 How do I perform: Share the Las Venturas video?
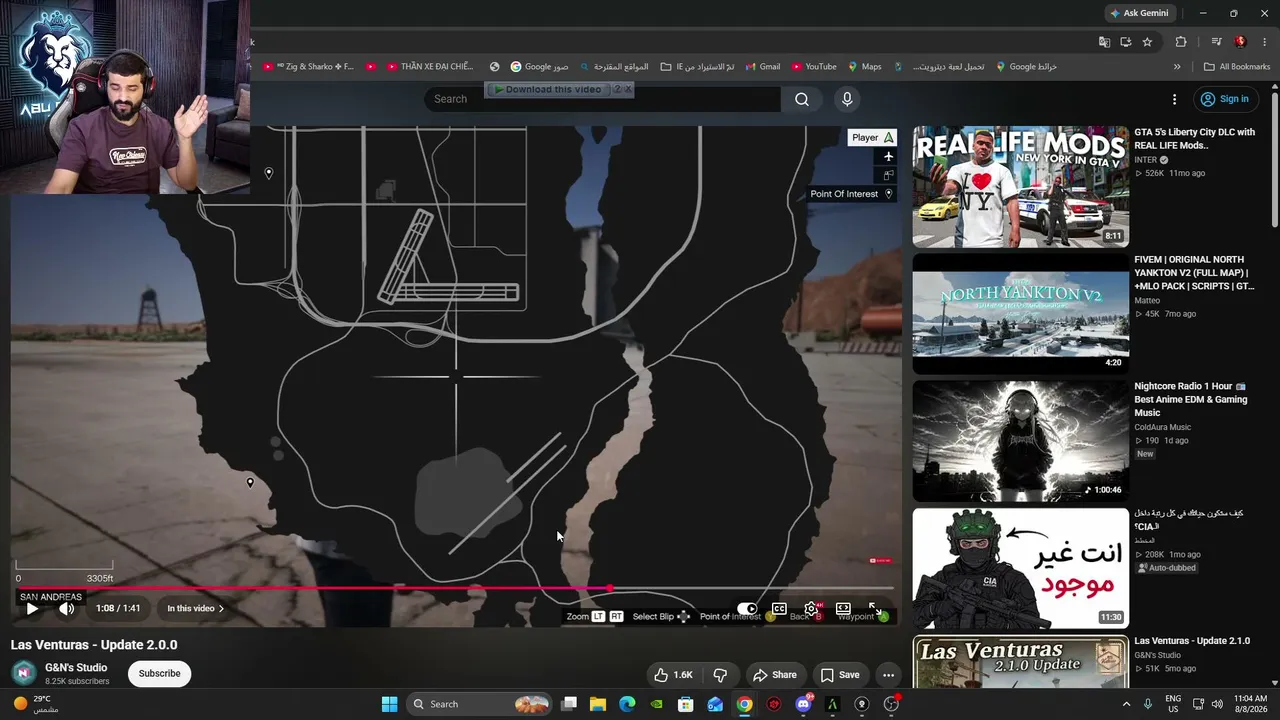775,675
